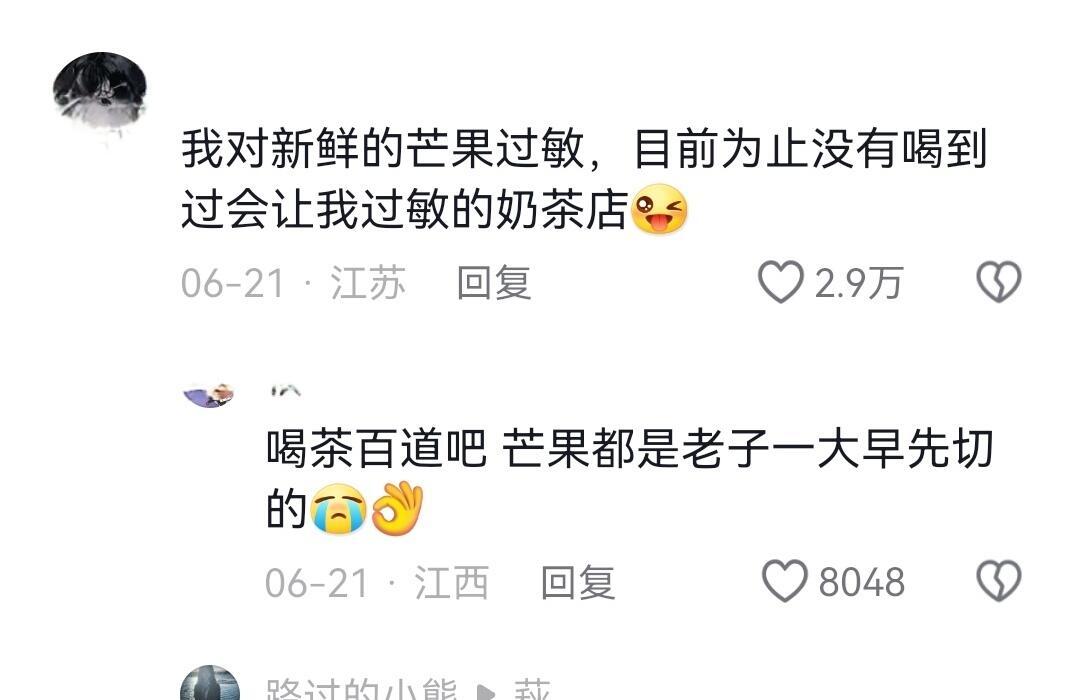Screen dimensions: 1080x700
Task: Open 路过的小熊 user profile name
Action: point(361,689)
